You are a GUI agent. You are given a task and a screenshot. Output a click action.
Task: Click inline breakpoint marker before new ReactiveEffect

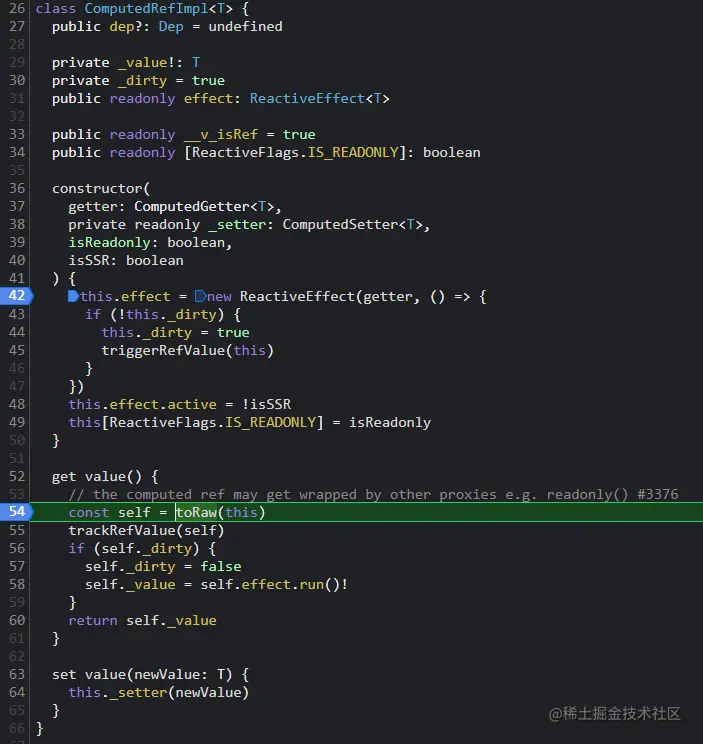pyautogui.click(x=200, y=296)
